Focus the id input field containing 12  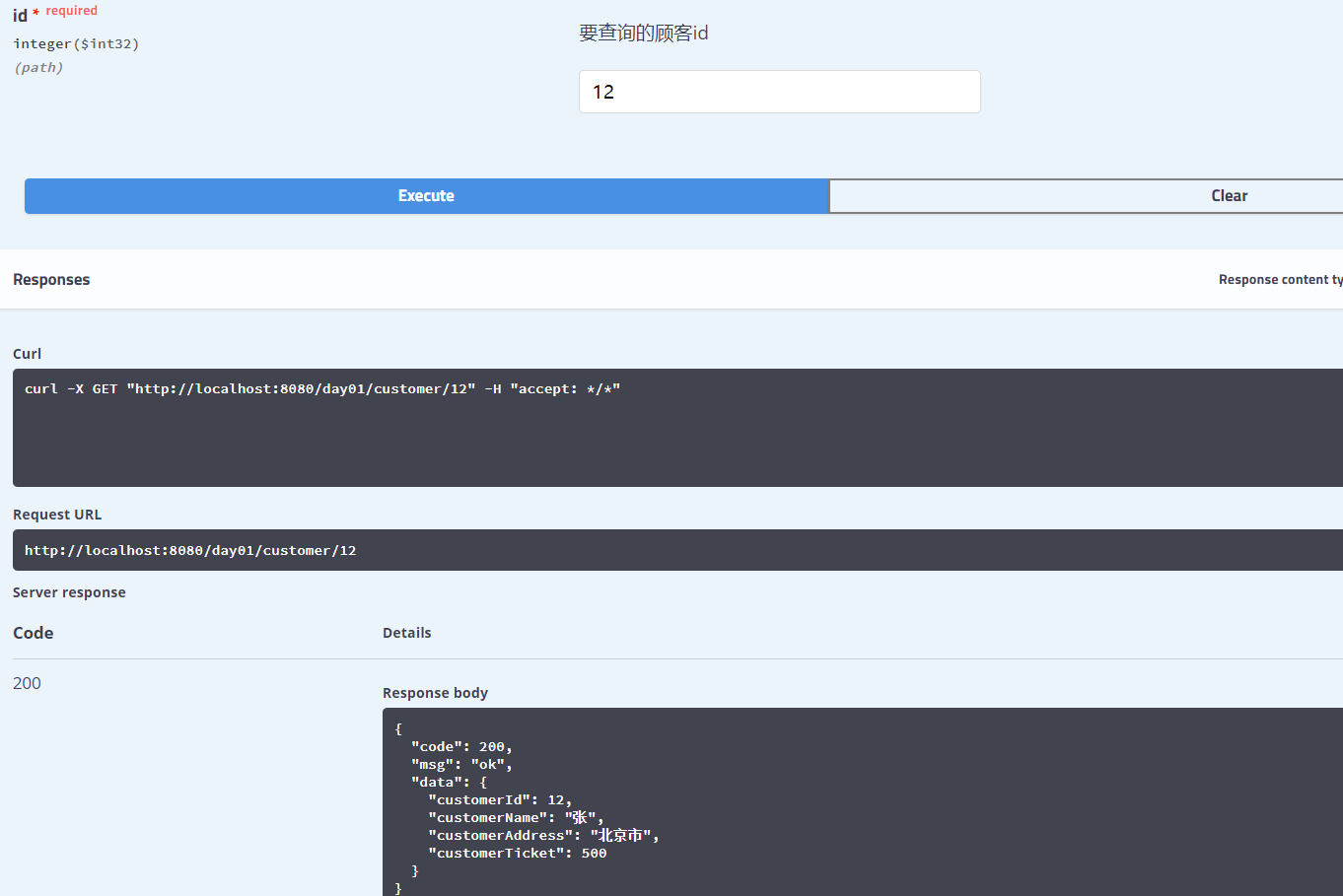(x=779, y=92)
